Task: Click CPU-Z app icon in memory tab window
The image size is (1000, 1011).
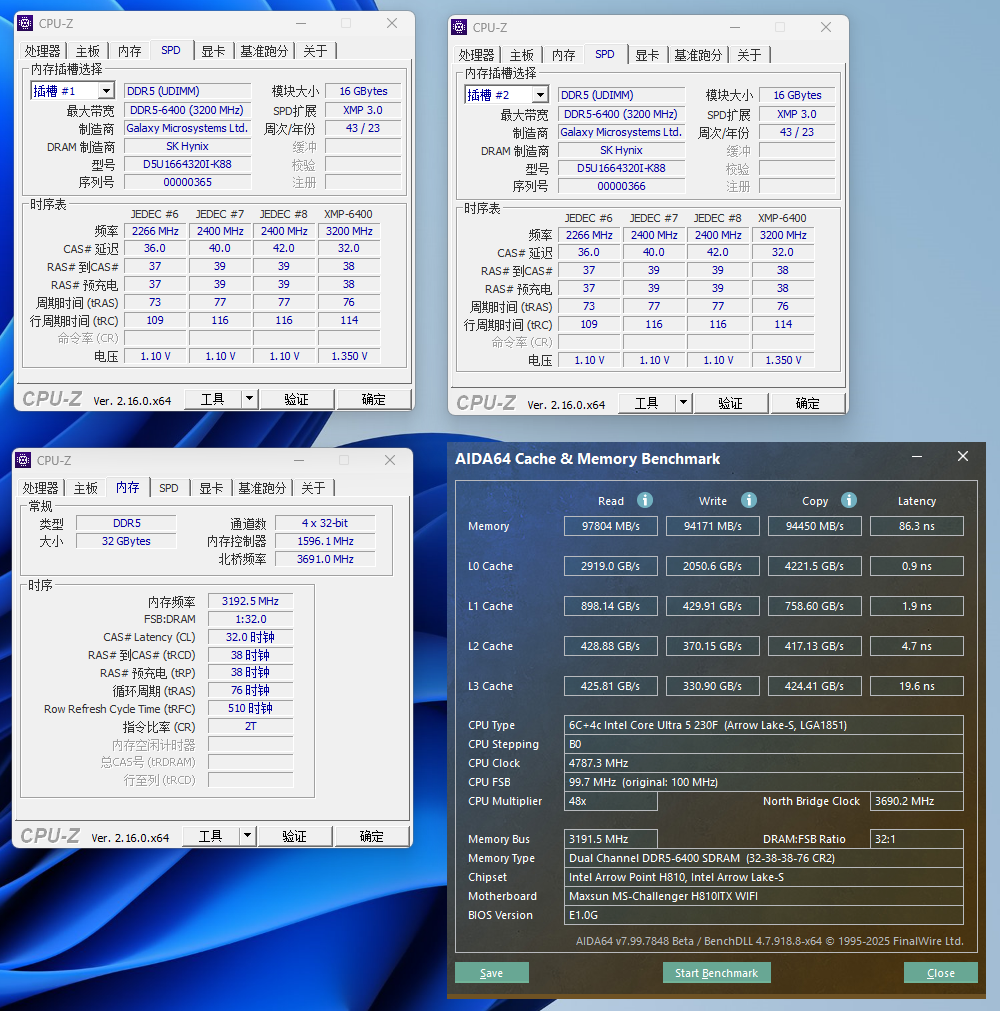Action: coord(23,460)
